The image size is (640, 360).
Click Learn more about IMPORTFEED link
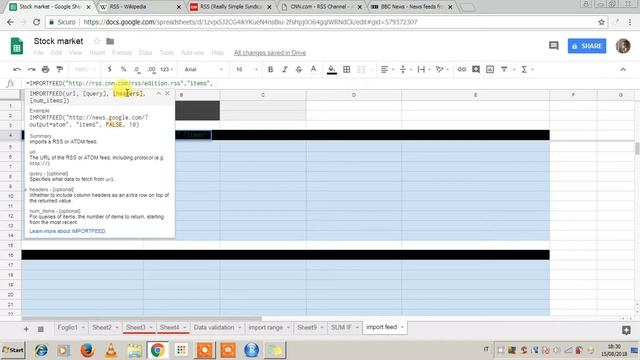coord(67,231)
